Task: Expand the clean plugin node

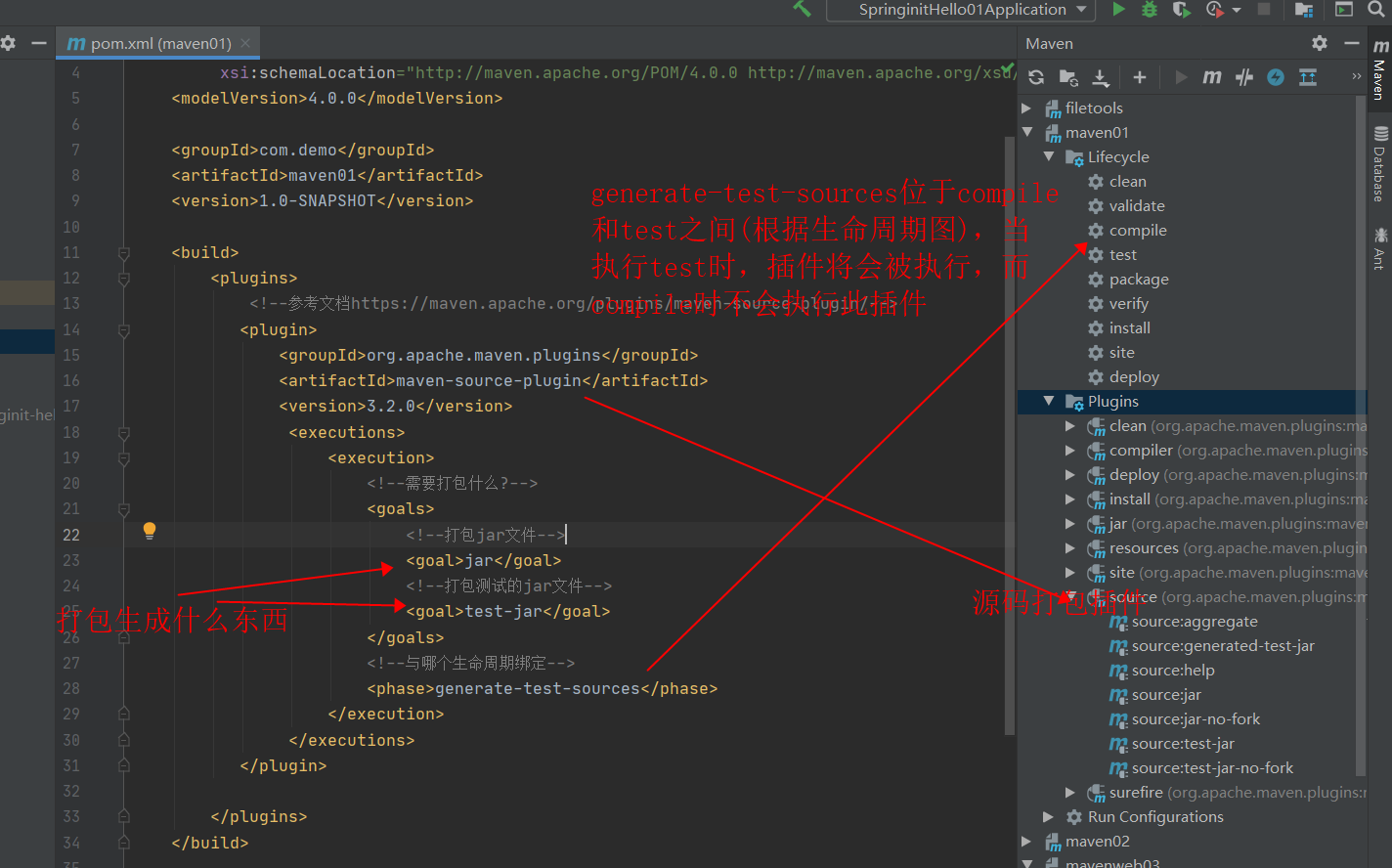Action: 1070,425
